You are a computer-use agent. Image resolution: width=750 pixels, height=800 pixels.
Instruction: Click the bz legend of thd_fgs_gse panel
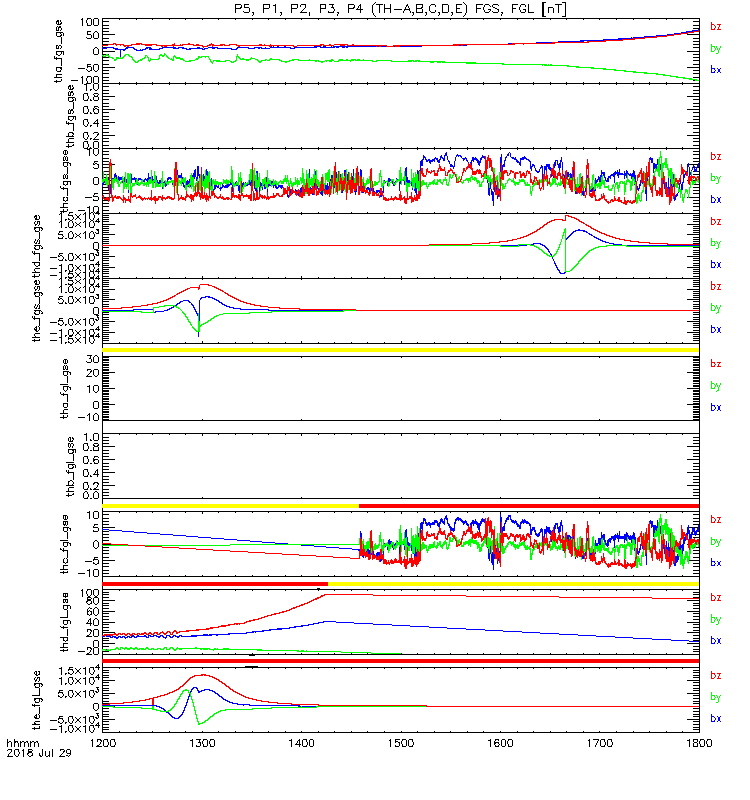click(716, 221)
